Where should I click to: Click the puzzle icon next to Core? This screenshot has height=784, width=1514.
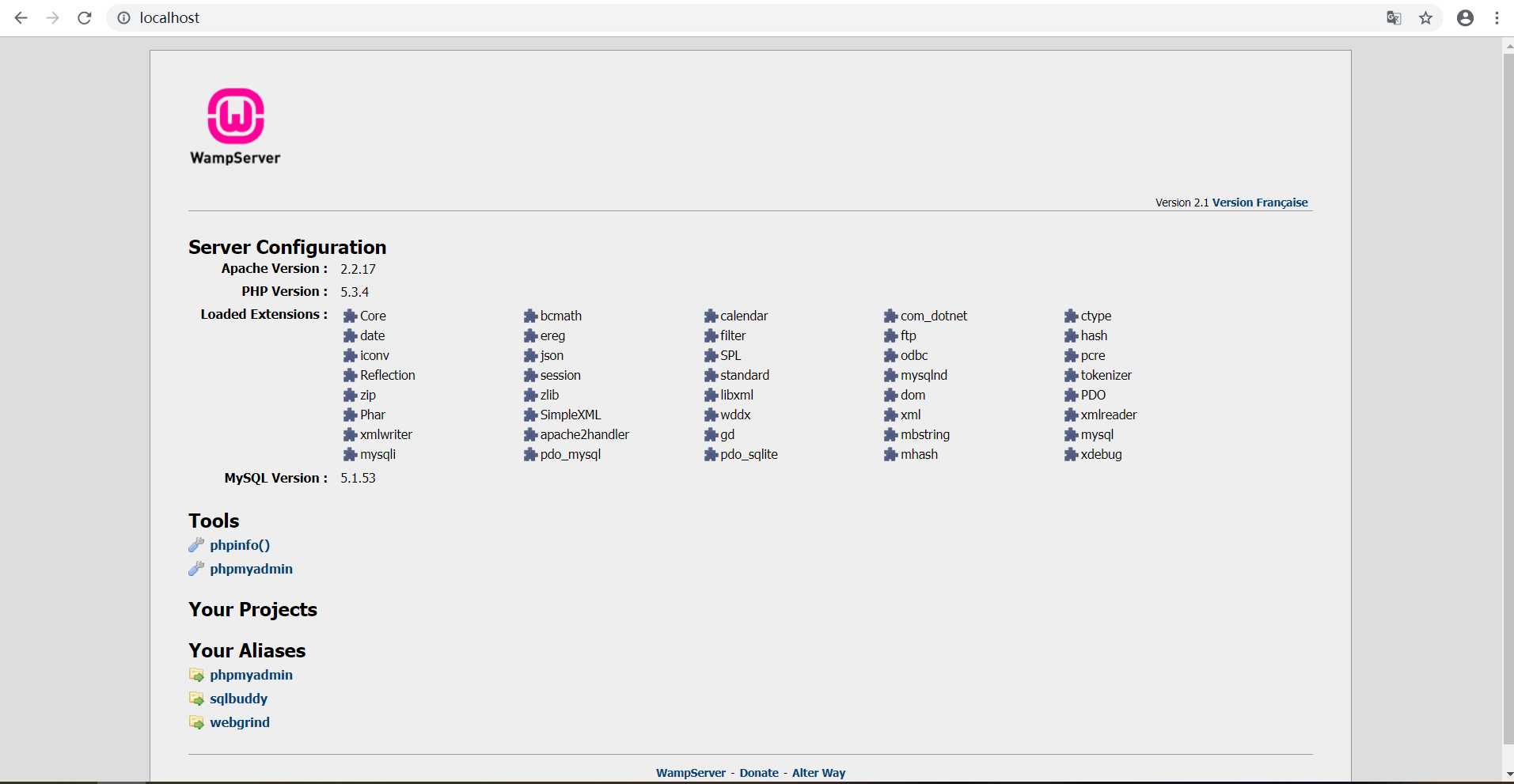(350, 316)
